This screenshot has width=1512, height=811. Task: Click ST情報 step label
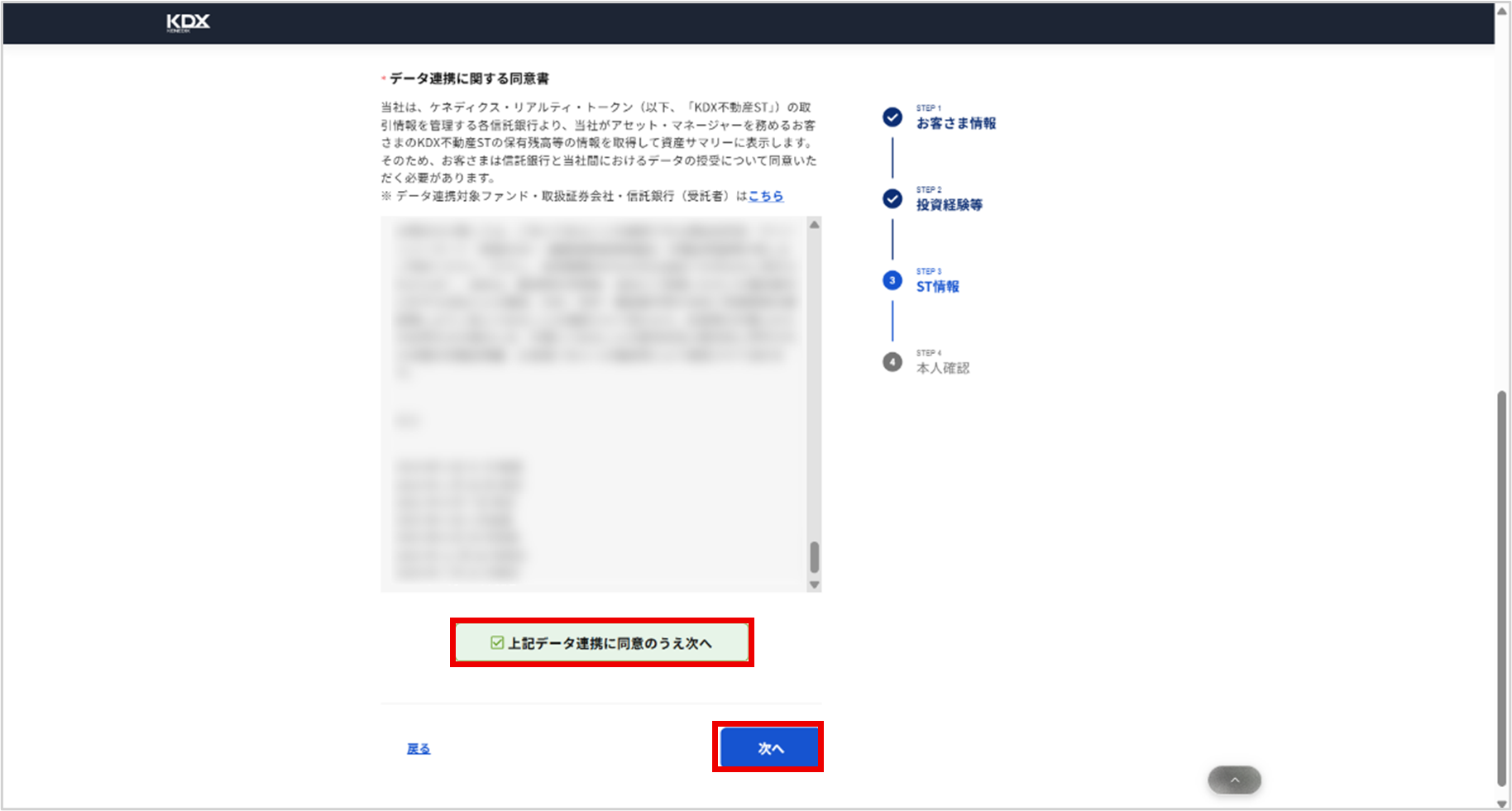coord(938,287)
